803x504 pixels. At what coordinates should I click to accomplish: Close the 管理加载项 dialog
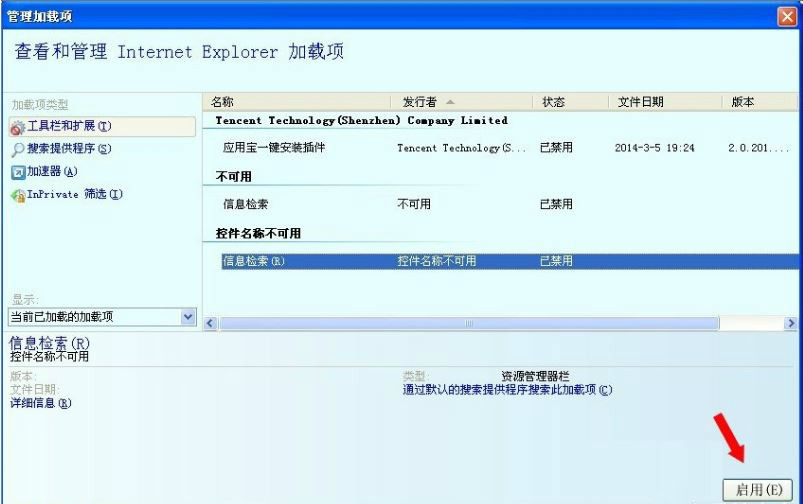point(787,17)
